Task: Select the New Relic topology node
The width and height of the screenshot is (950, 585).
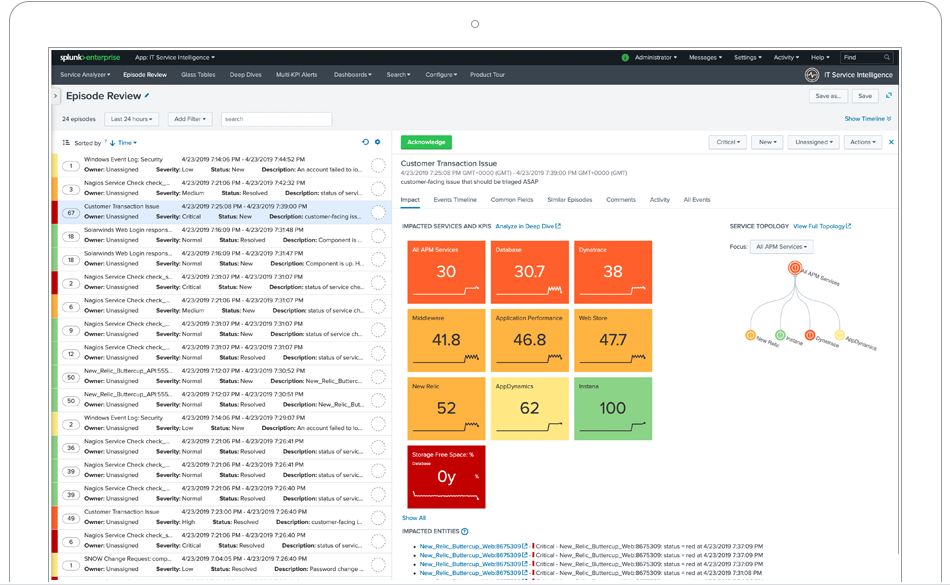Action: pos(750,335)
